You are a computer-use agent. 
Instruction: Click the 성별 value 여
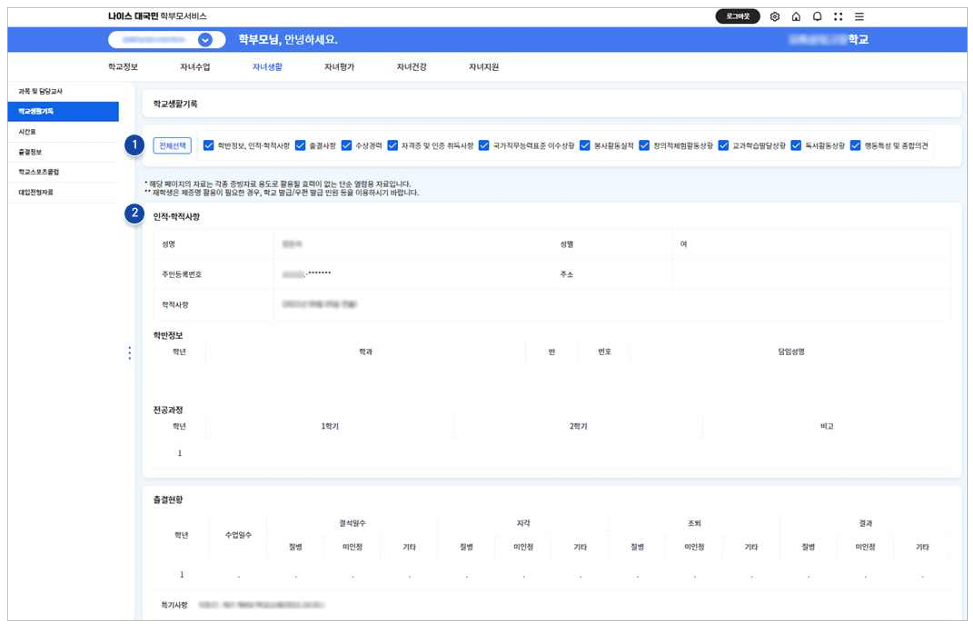[x=683, y=244]
